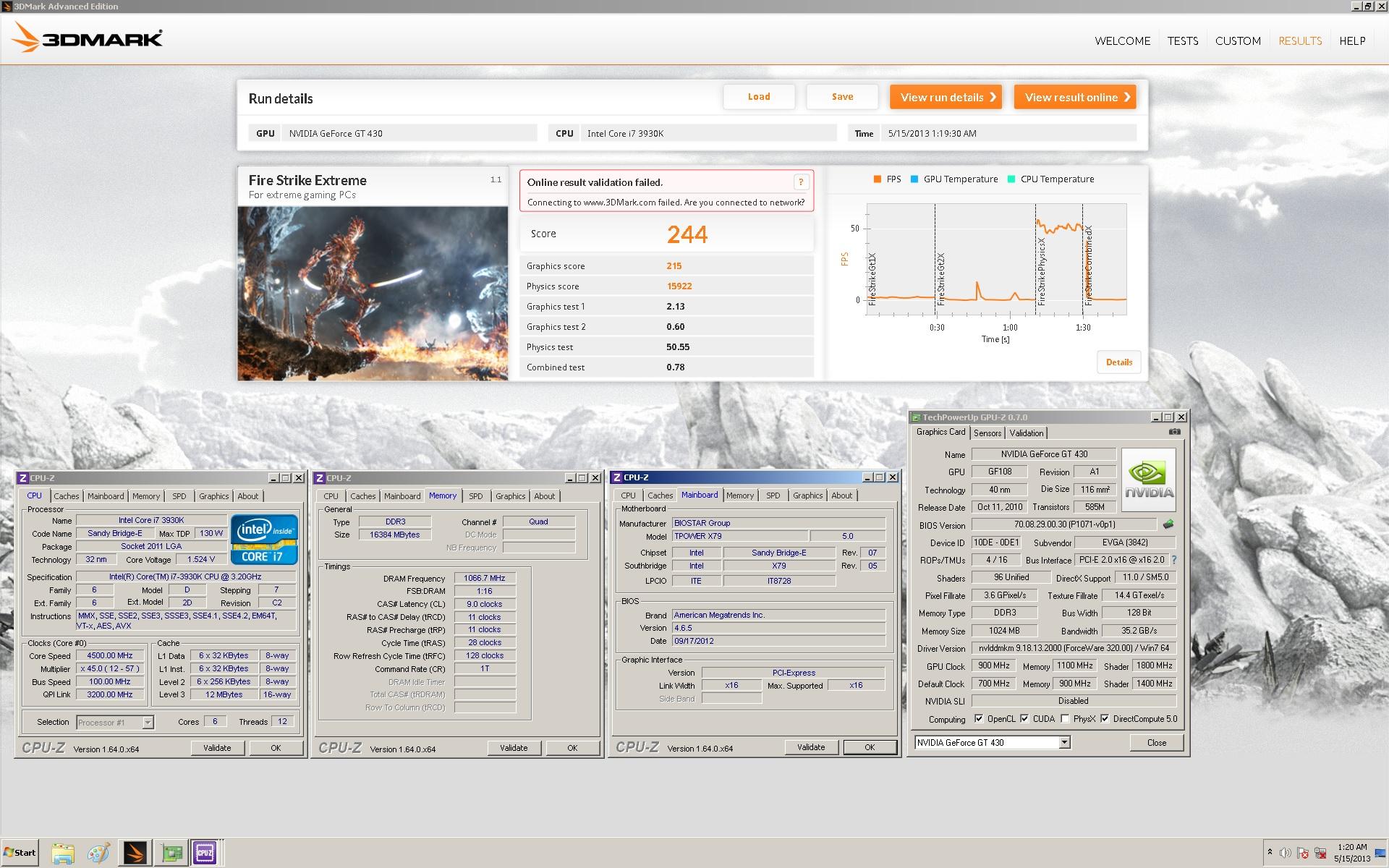Open the CUSTOM section in 3DMark

point(1238,41)
